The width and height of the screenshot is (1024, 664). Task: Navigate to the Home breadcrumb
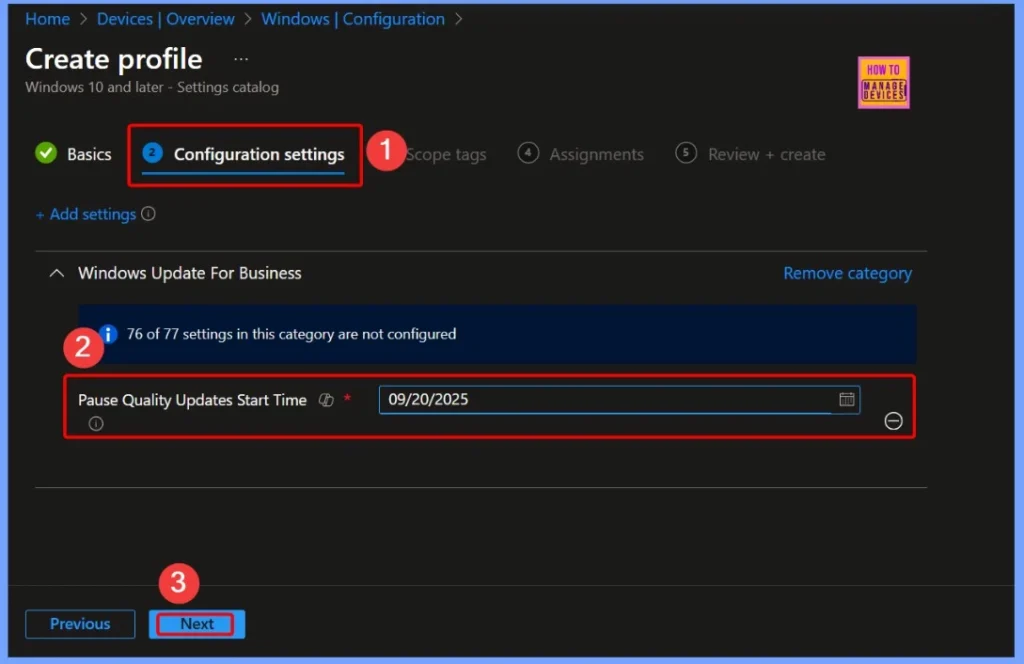tap(47, 19)
